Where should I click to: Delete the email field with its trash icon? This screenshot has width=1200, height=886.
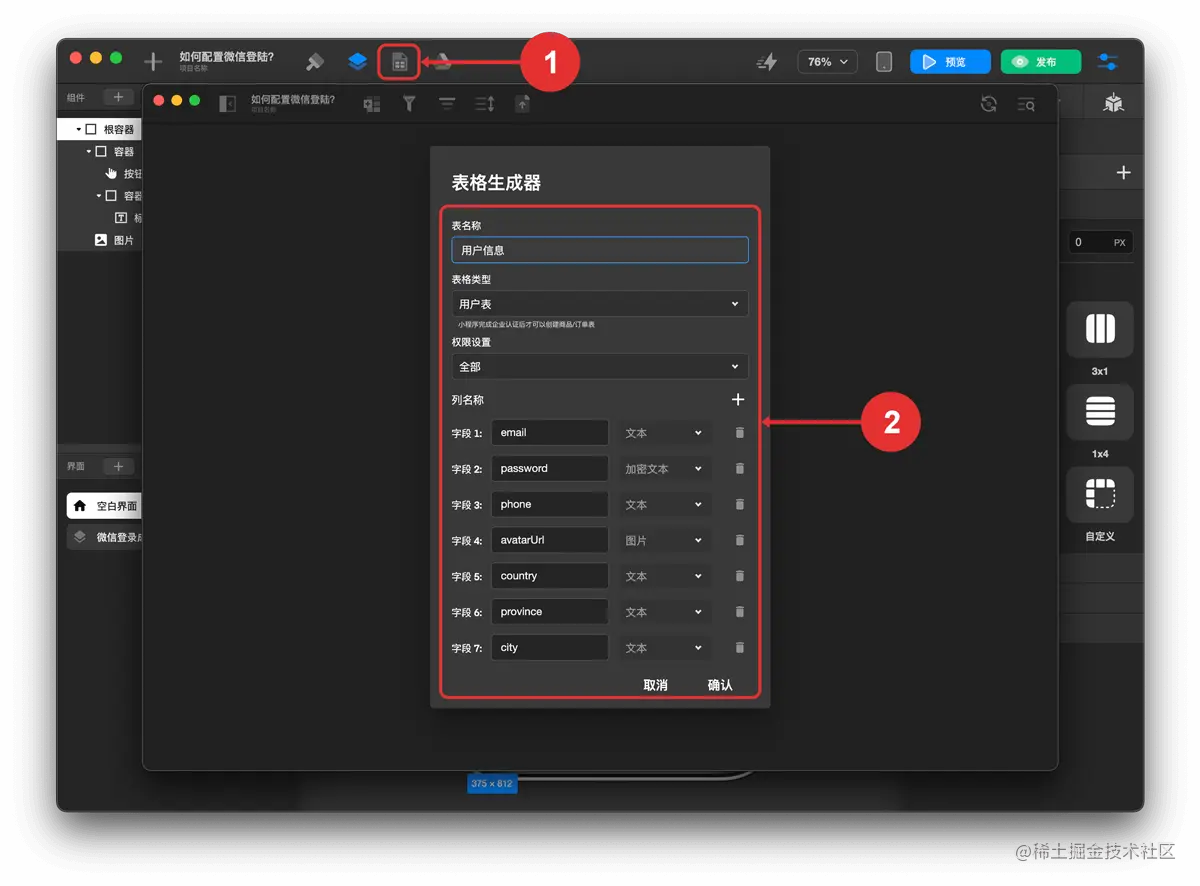(x=740, y=433)
